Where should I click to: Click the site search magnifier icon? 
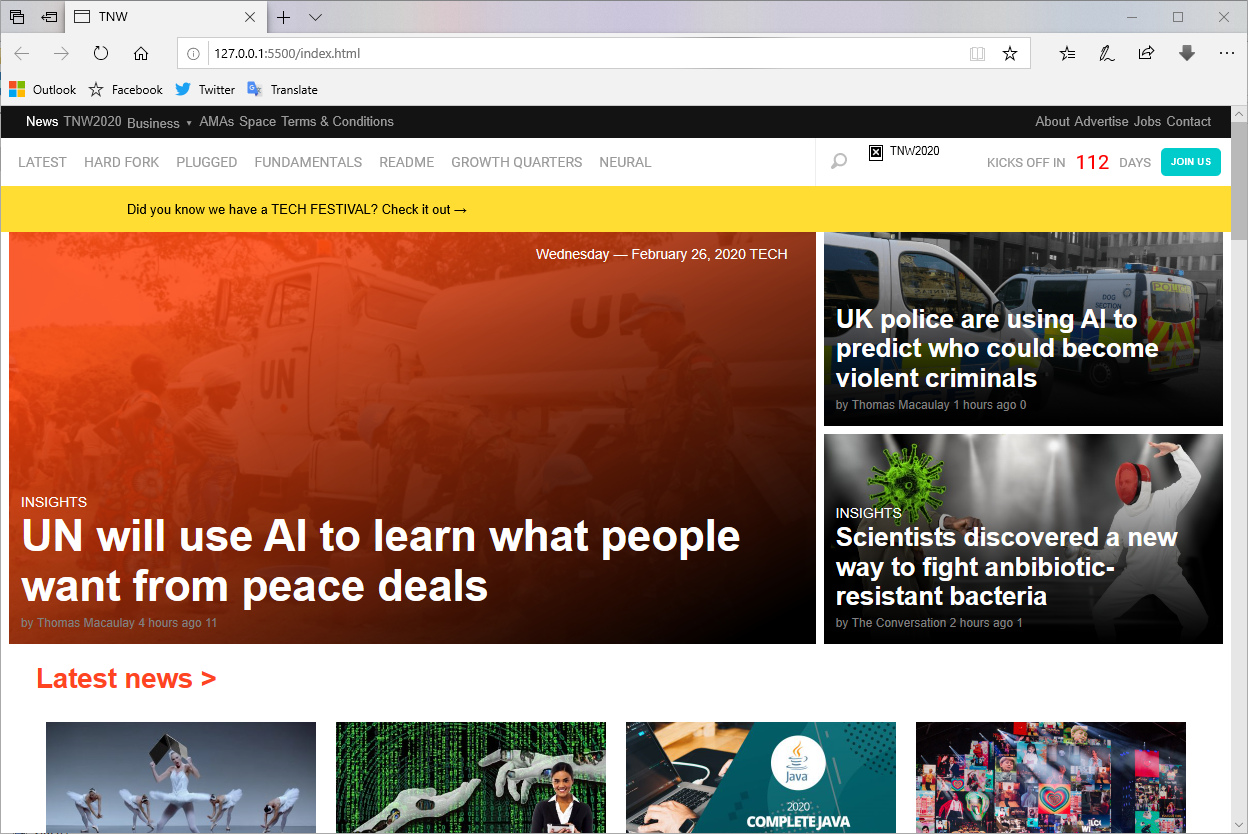[839, 161]
